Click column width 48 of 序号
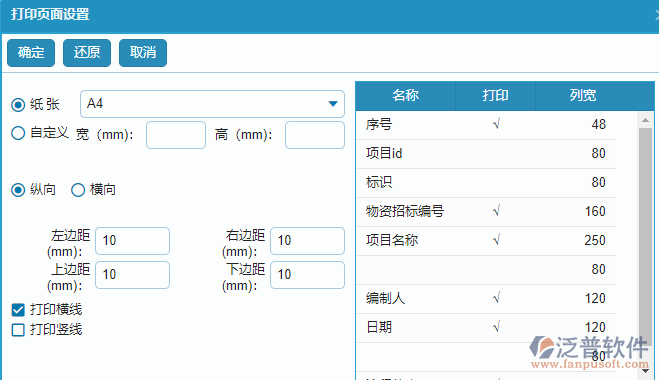659x380 pixels. (598, 124)
